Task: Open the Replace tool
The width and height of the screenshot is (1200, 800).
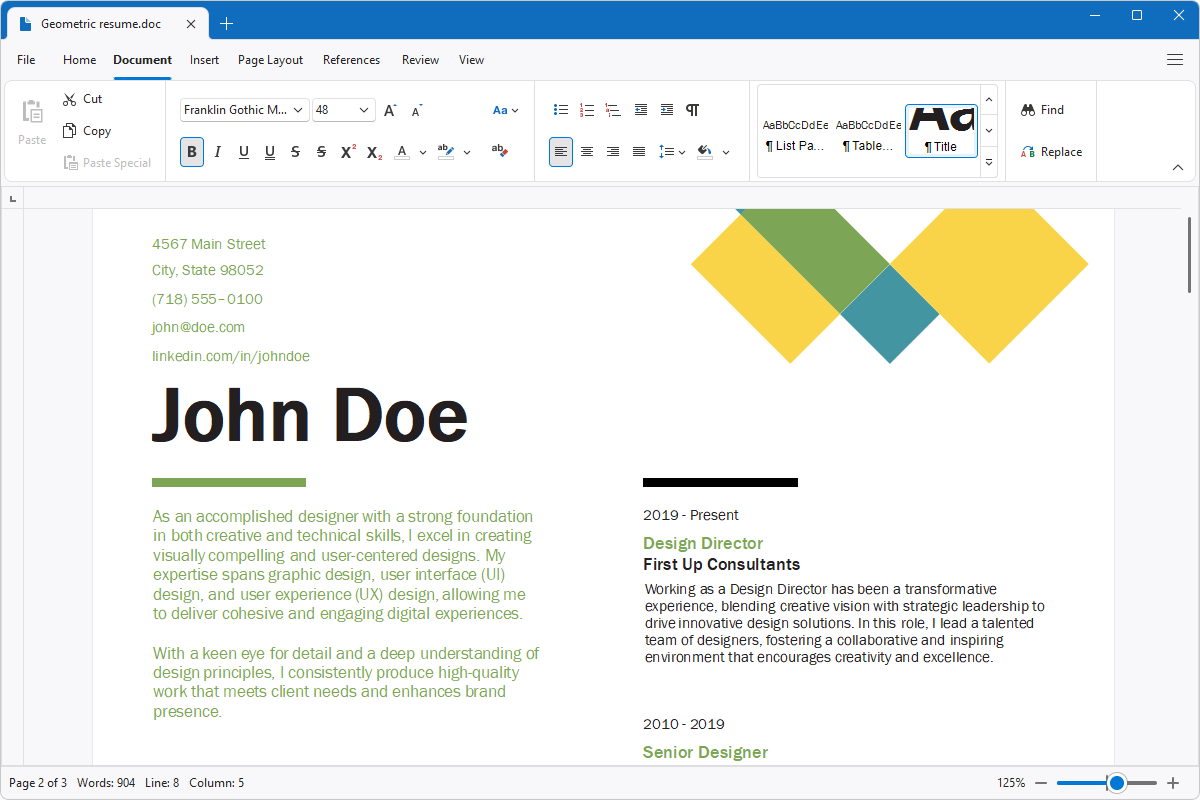Action: pos(1052,151)
